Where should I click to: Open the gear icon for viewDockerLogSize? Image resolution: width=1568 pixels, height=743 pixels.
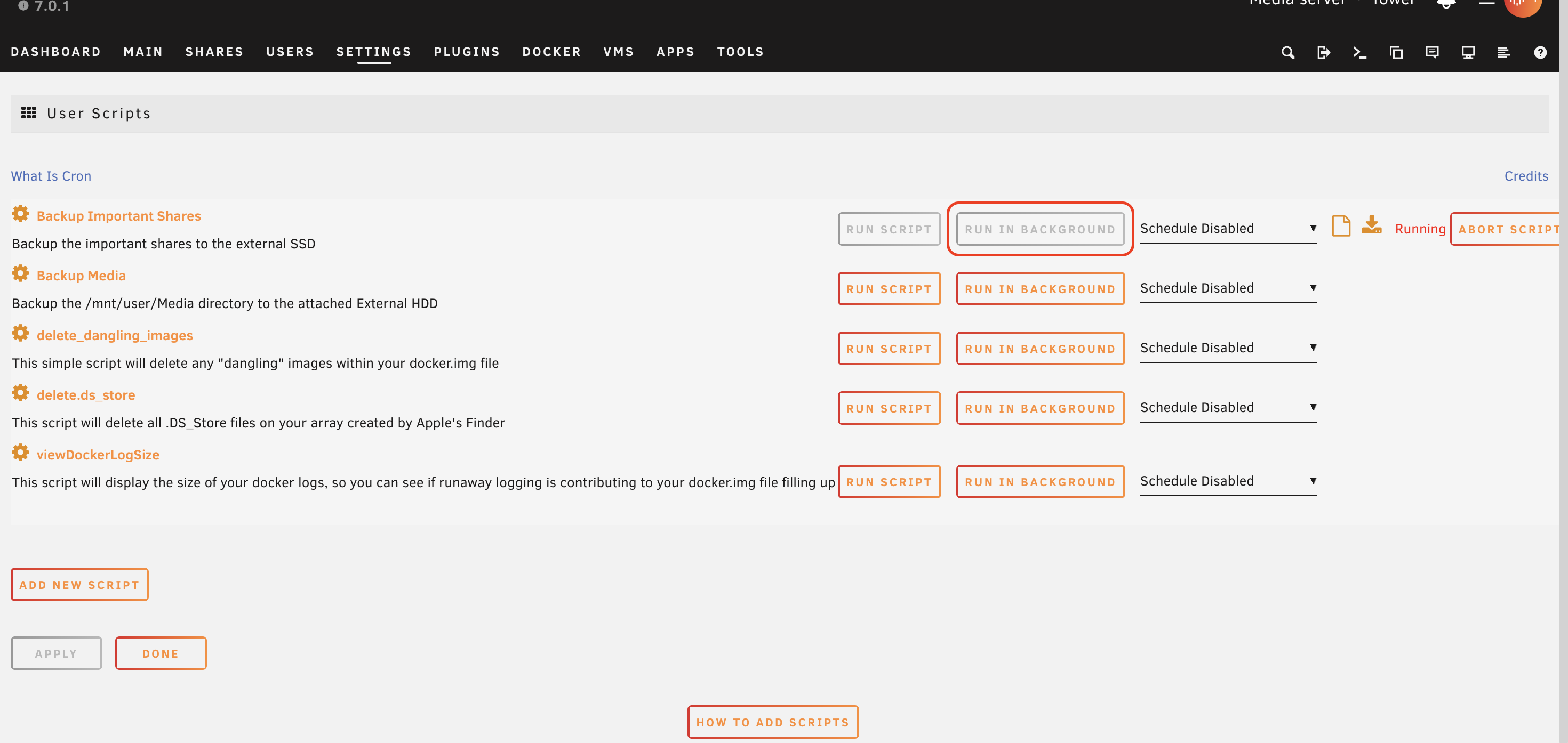20,453
